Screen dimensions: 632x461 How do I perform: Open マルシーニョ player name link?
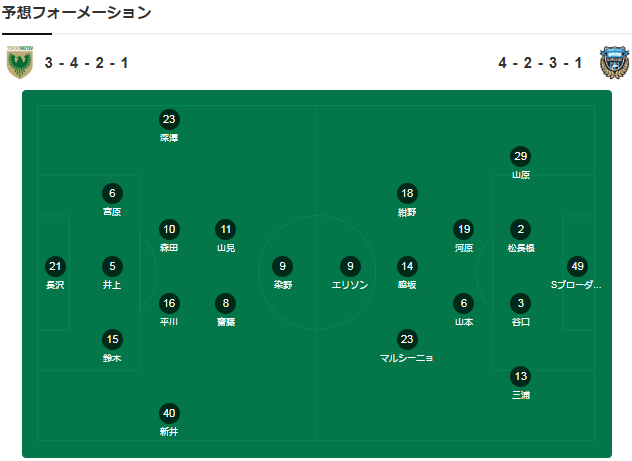(x=406, y=357)
